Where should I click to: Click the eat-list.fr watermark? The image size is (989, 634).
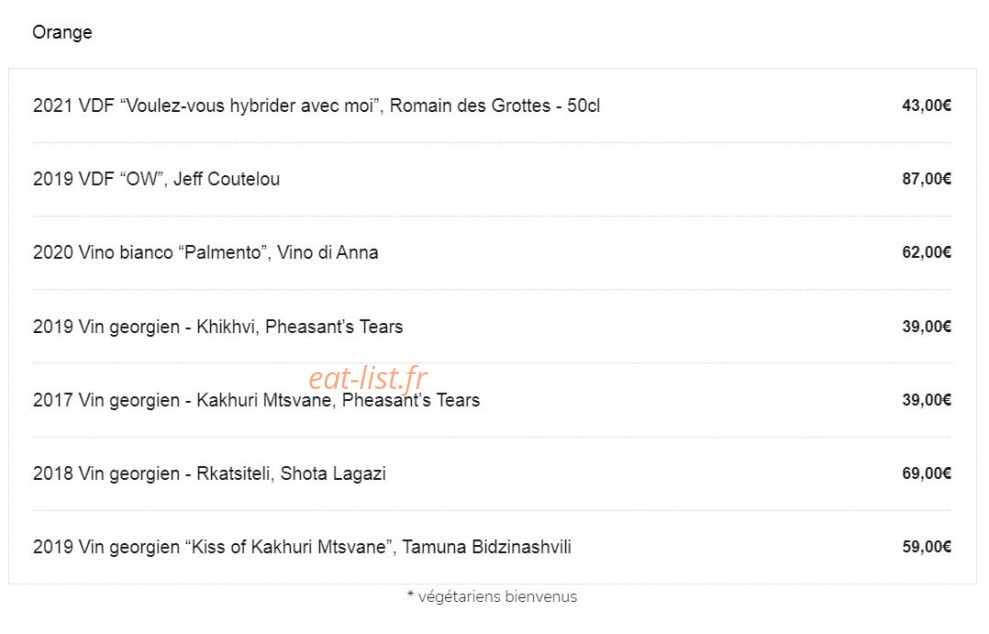pyautogui.click(x=368, y=379)
